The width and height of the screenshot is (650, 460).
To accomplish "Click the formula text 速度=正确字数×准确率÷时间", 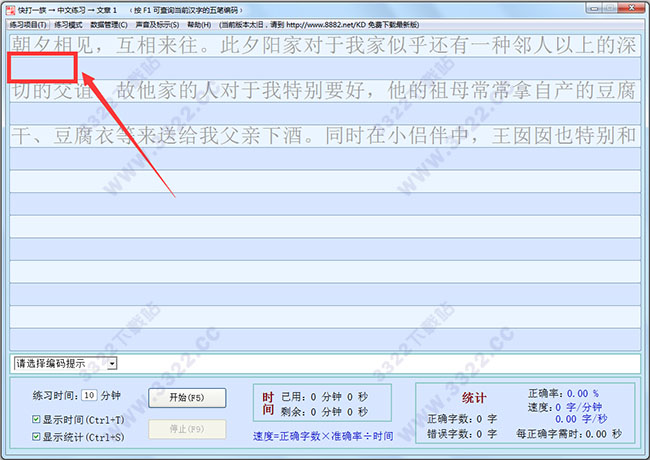I will tap(323, 436).
